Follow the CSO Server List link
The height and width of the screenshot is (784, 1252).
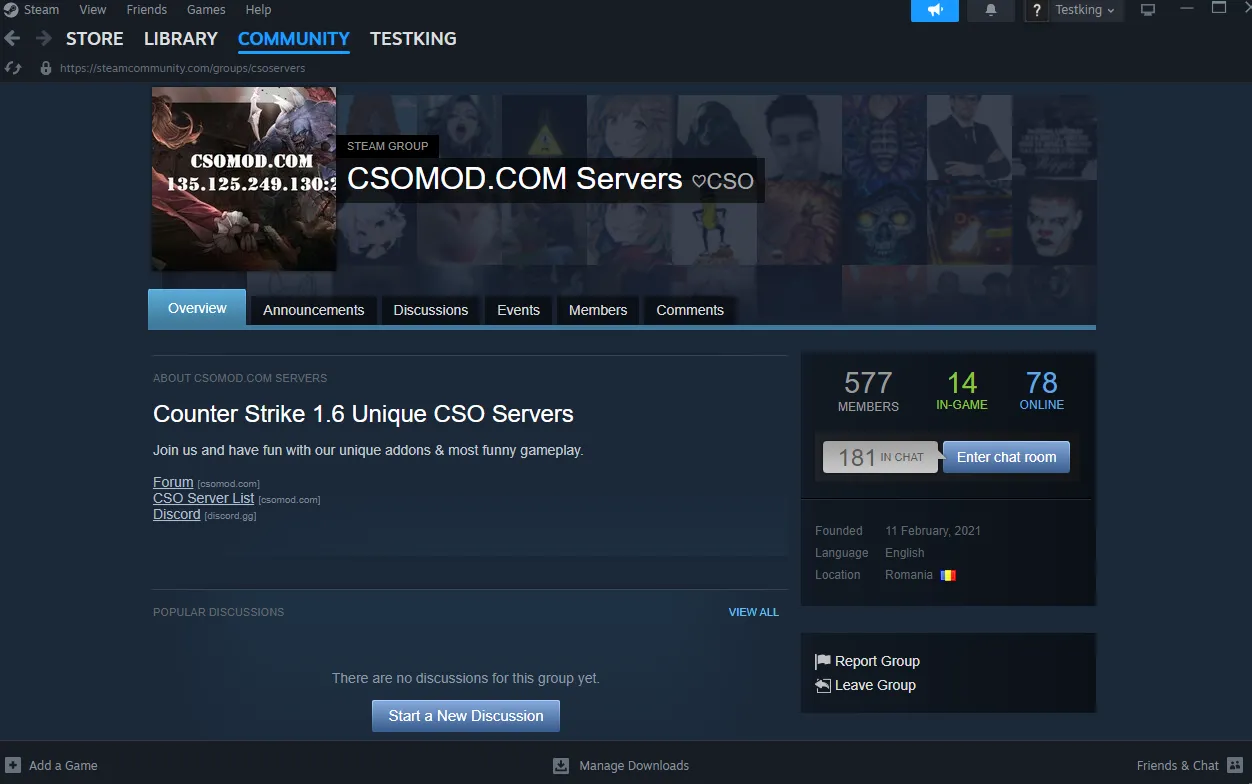click(x=204, y=498)
